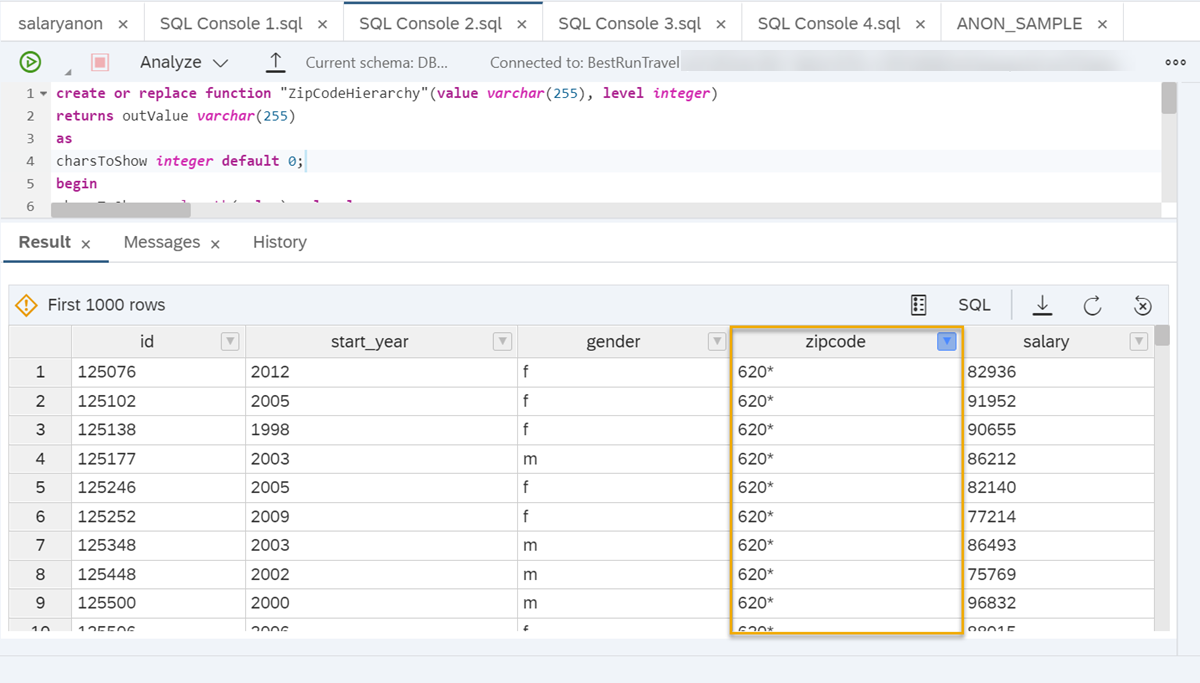Open the column settings list icon
Viewport: 1200px width, 683px height.
click(919, 305)
